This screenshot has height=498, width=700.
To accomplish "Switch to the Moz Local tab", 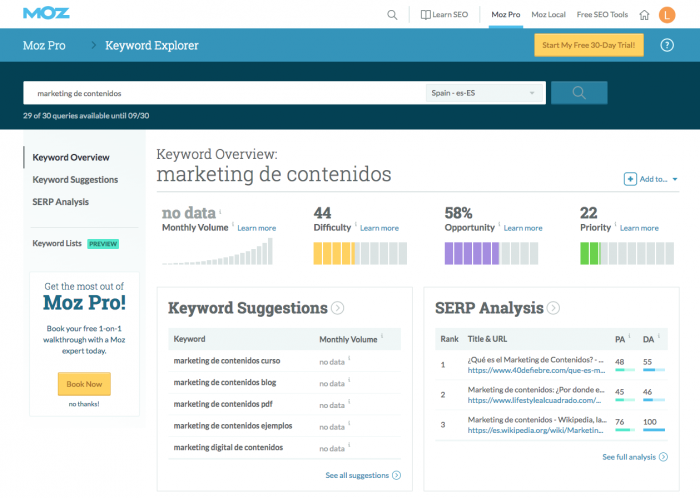I will click(548, 15).
